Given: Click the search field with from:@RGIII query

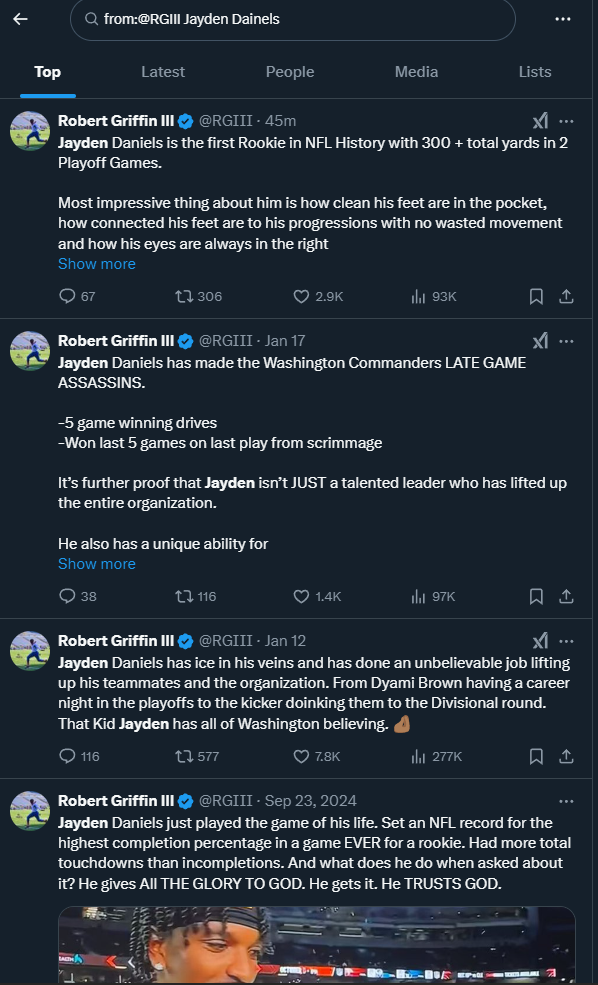Looking at the screenshot, I should click(x=293, y=19).
